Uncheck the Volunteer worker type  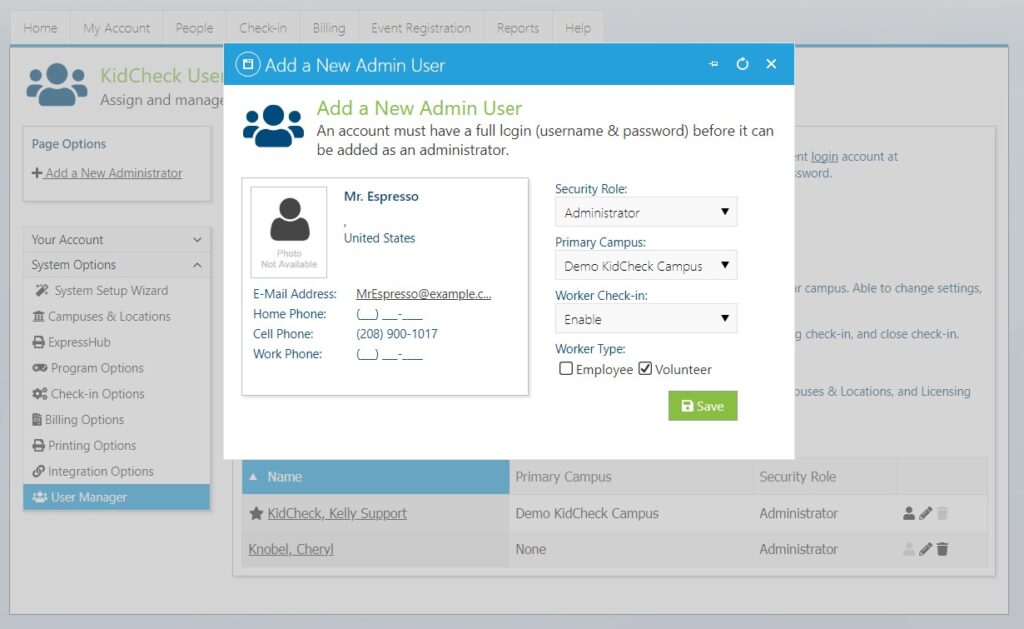[x=646, y=369]
